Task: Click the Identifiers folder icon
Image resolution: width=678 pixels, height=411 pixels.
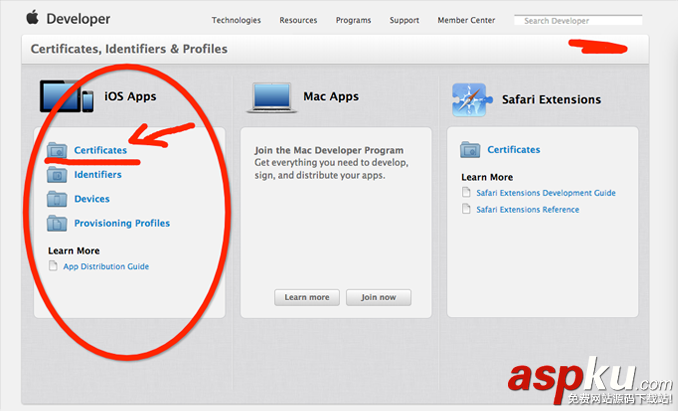Action: point(57,175)
